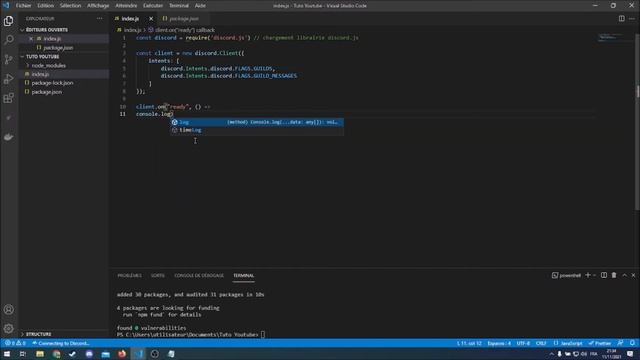Choose the timeLog autocomplete suggestion

coord(257,130)
